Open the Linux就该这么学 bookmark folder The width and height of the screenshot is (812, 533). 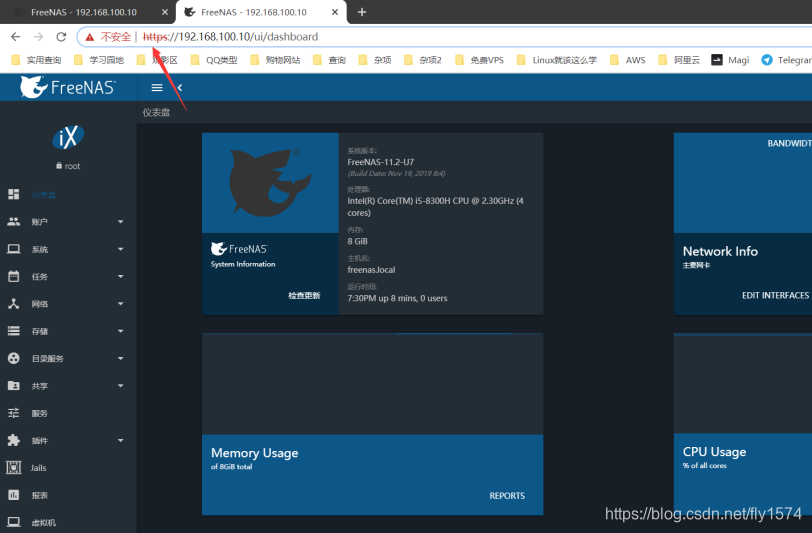(557, 60)
